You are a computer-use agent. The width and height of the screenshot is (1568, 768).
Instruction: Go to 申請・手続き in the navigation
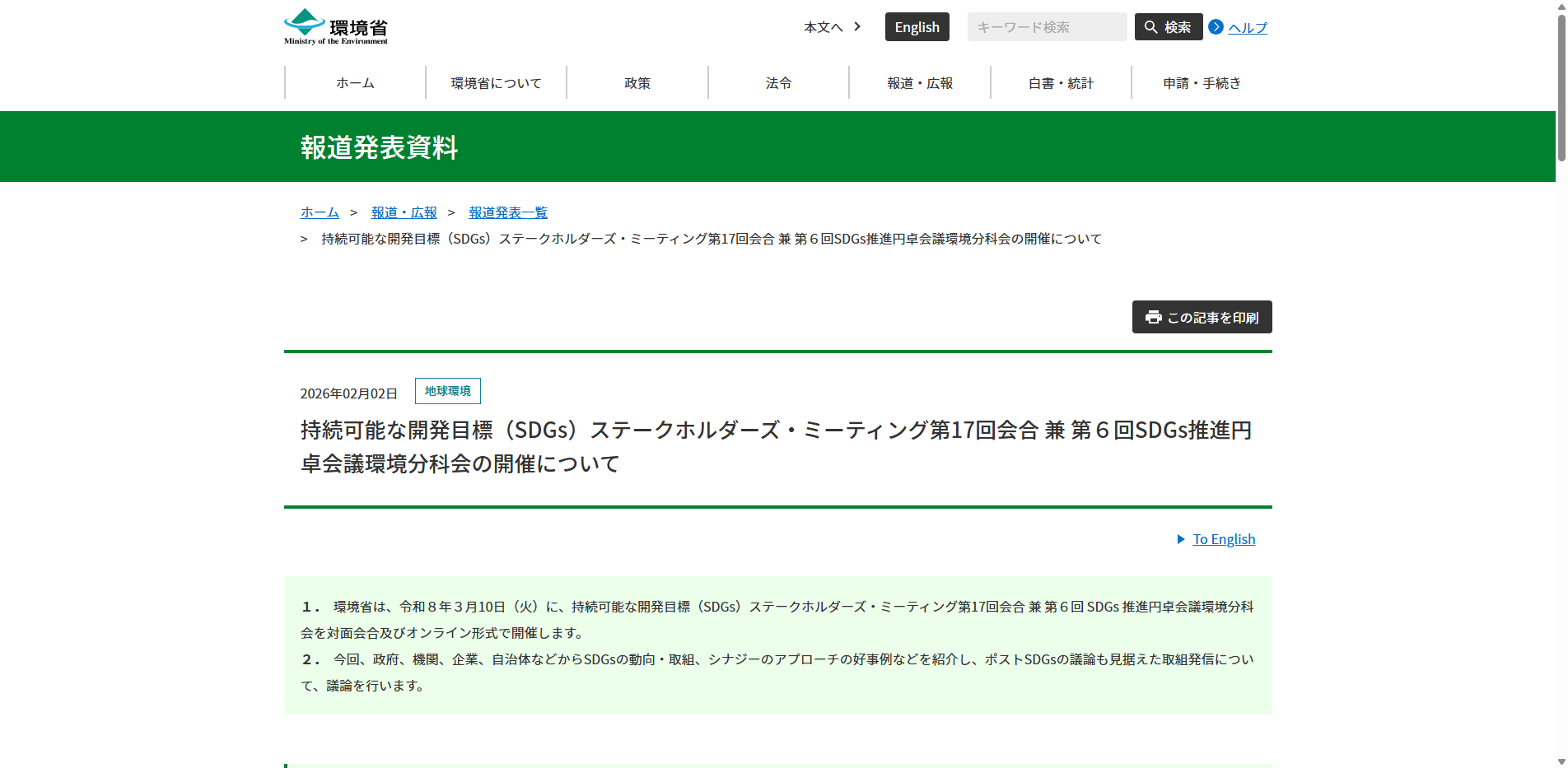pos(1202,83)
